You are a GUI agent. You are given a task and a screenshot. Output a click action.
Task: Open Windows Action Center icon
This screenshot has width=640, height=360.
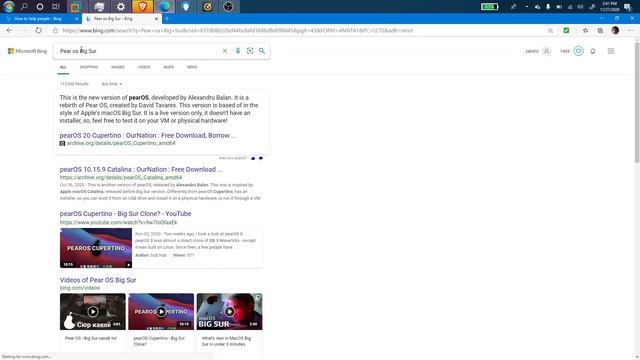coord(627,7)
